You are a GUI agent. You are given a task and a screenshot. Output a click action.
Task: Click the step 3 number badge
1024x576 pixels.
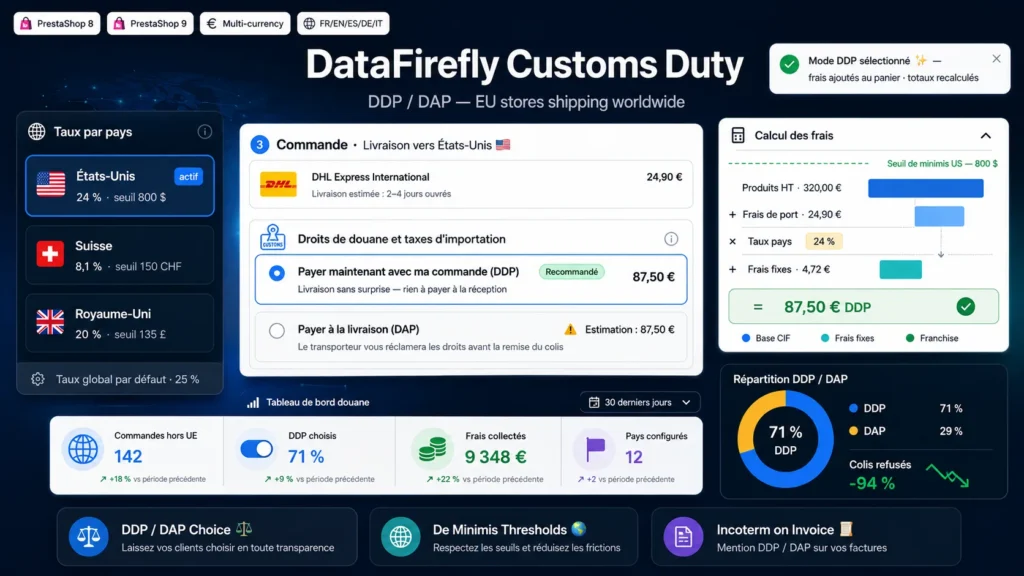click(x=259, y=144)
